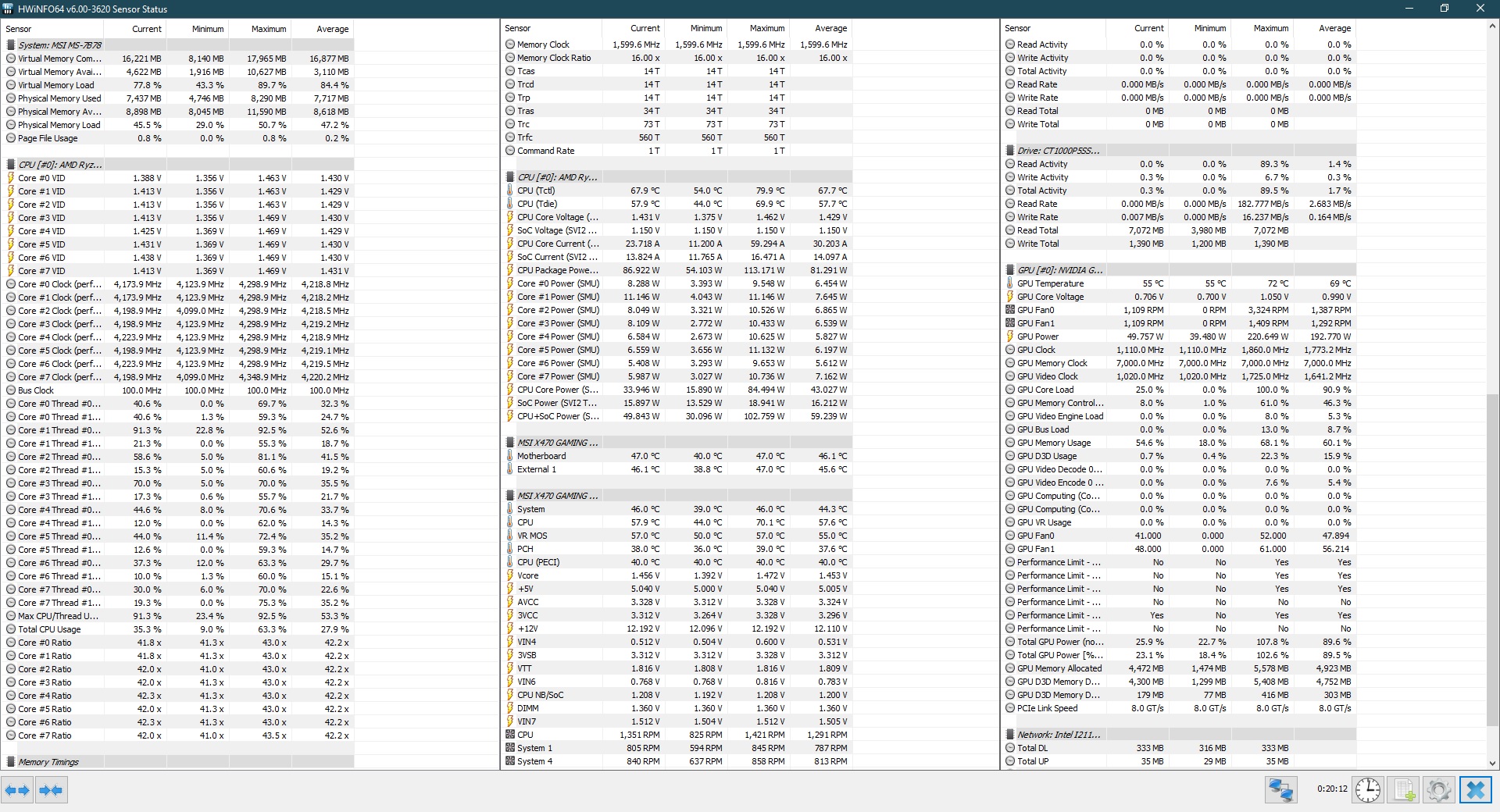Image resolution: width=1500 pixels, height=812 pixels.
Task: Click the System: MSI MS-7B78 chip icon
Action: [11, 45]
